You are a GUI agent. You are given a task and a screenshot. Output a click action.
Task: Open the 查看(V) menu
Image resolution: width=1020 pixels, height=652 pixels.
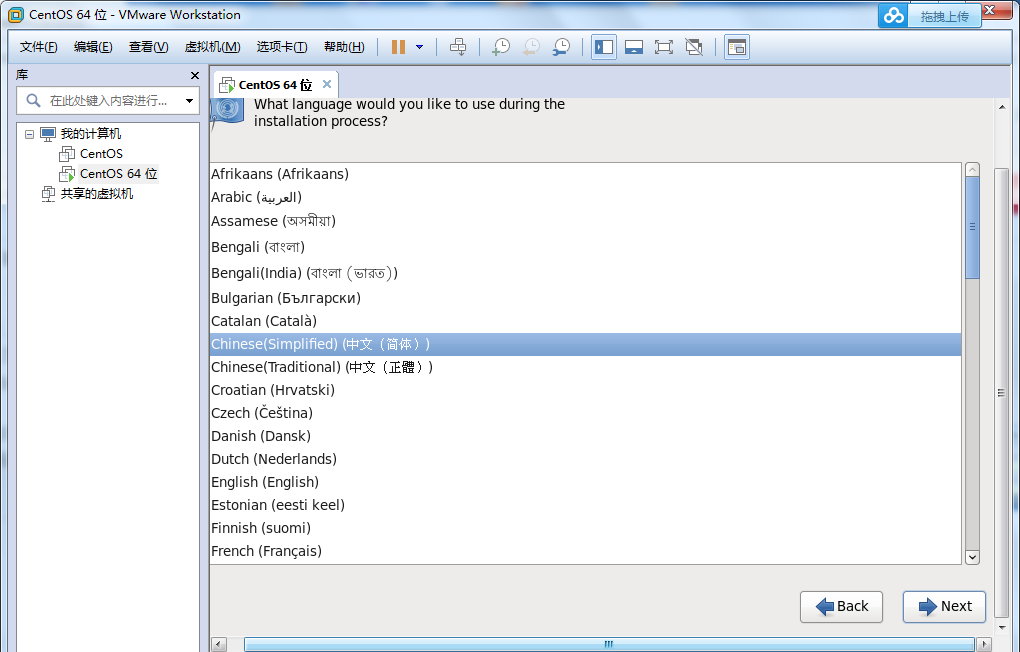click(148, 47)
